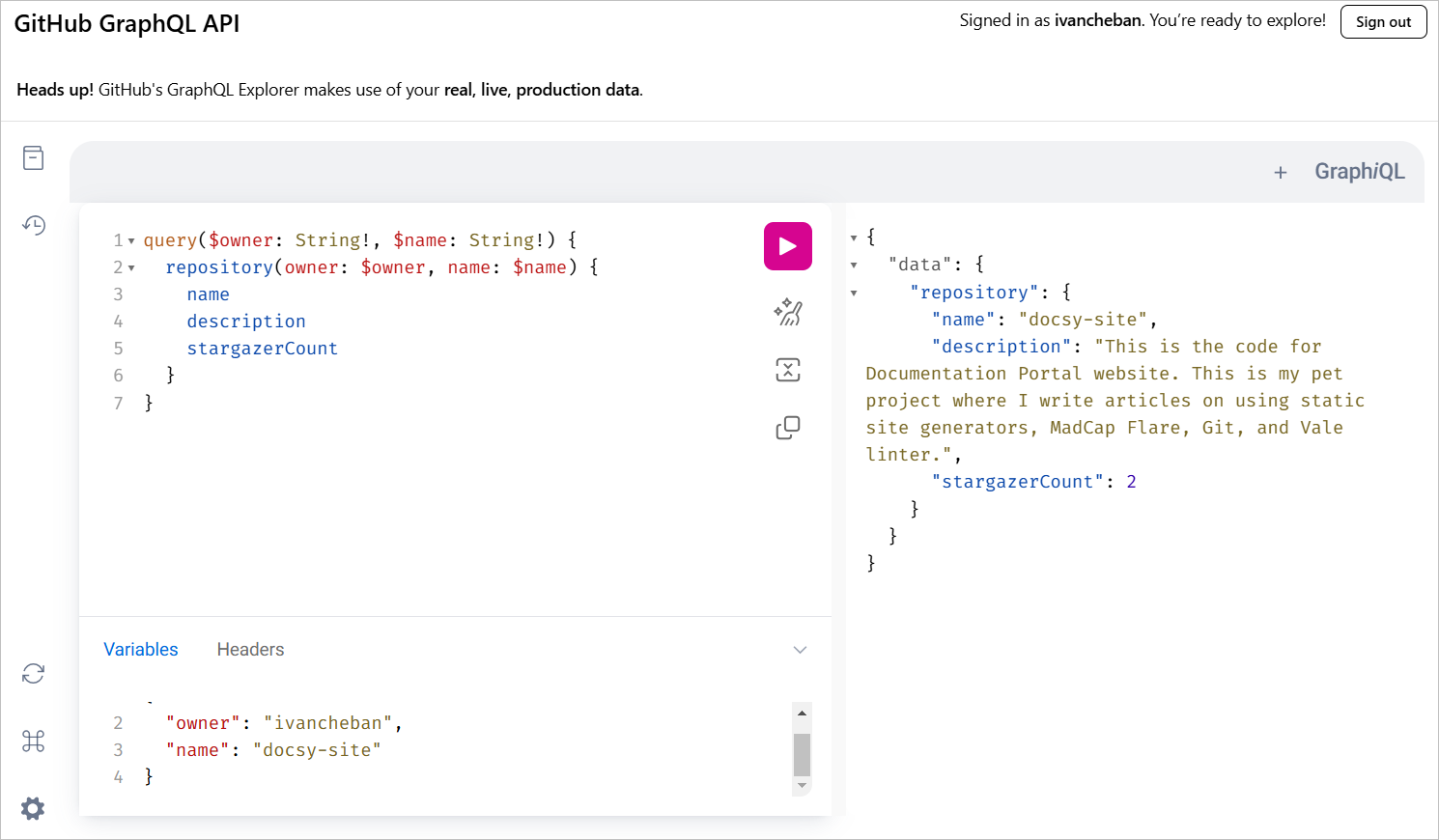Click the re-fetch schema icon

click(x=34, y=673)
